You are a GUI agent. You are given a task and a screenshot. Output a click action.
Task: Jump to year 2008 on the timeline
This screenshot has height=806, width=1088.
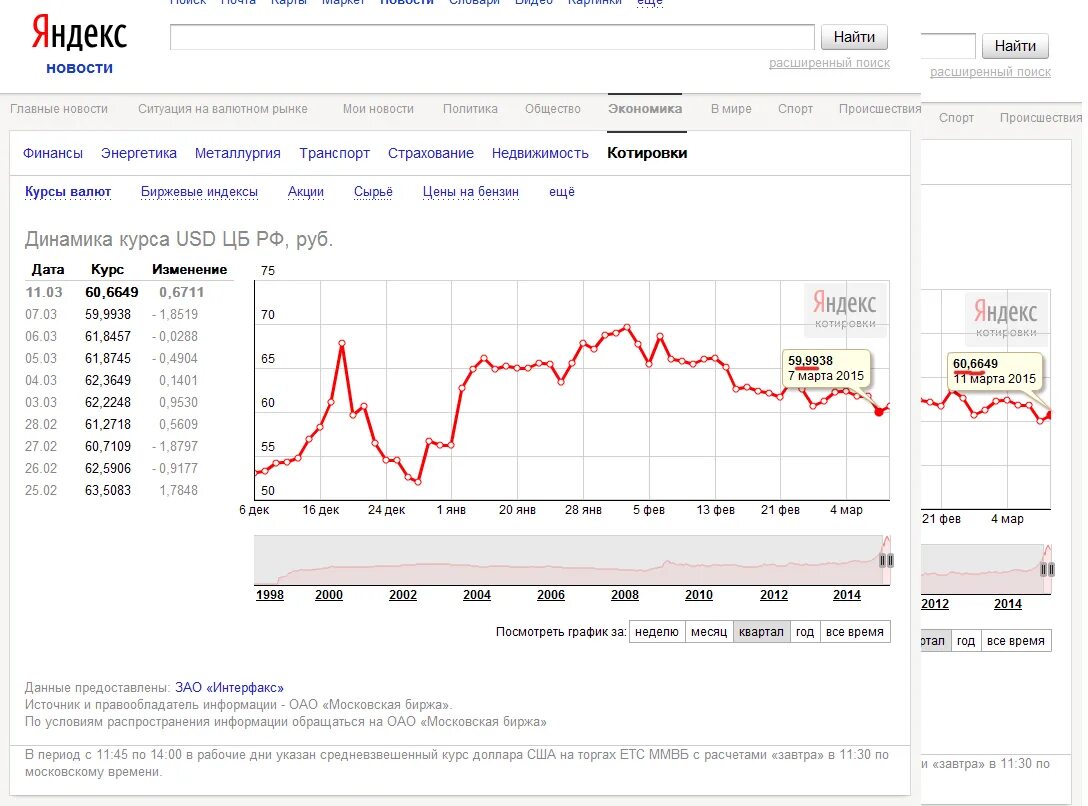[625, 595]
